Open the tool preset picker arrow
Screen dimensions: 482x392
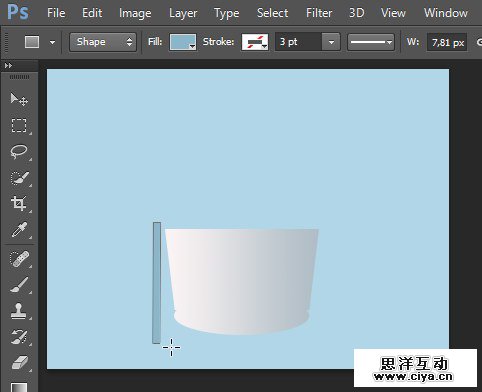coord(52,42)
